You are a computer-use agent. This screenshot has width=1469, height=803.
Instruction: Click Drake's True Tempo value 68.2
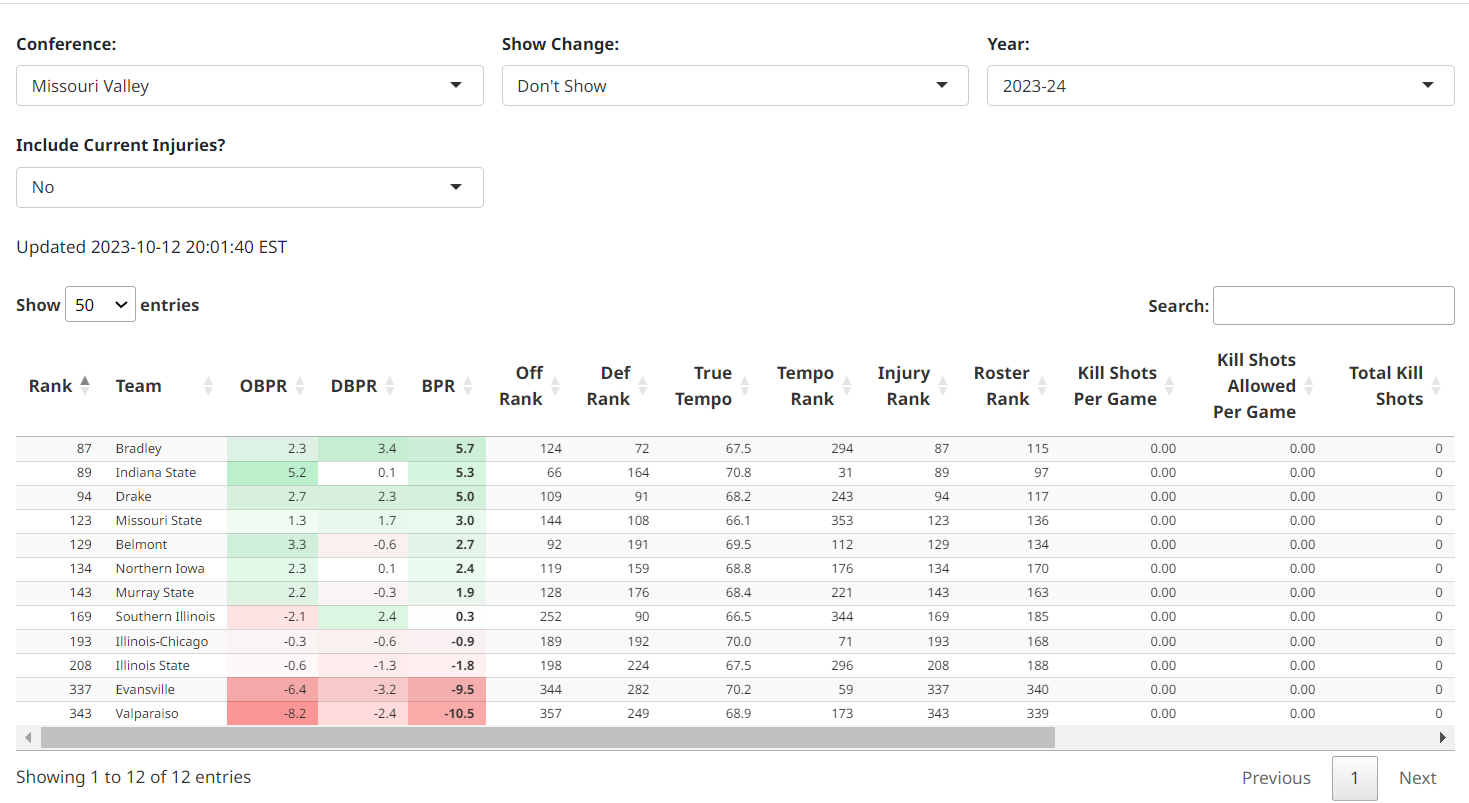tap(740, 497)
